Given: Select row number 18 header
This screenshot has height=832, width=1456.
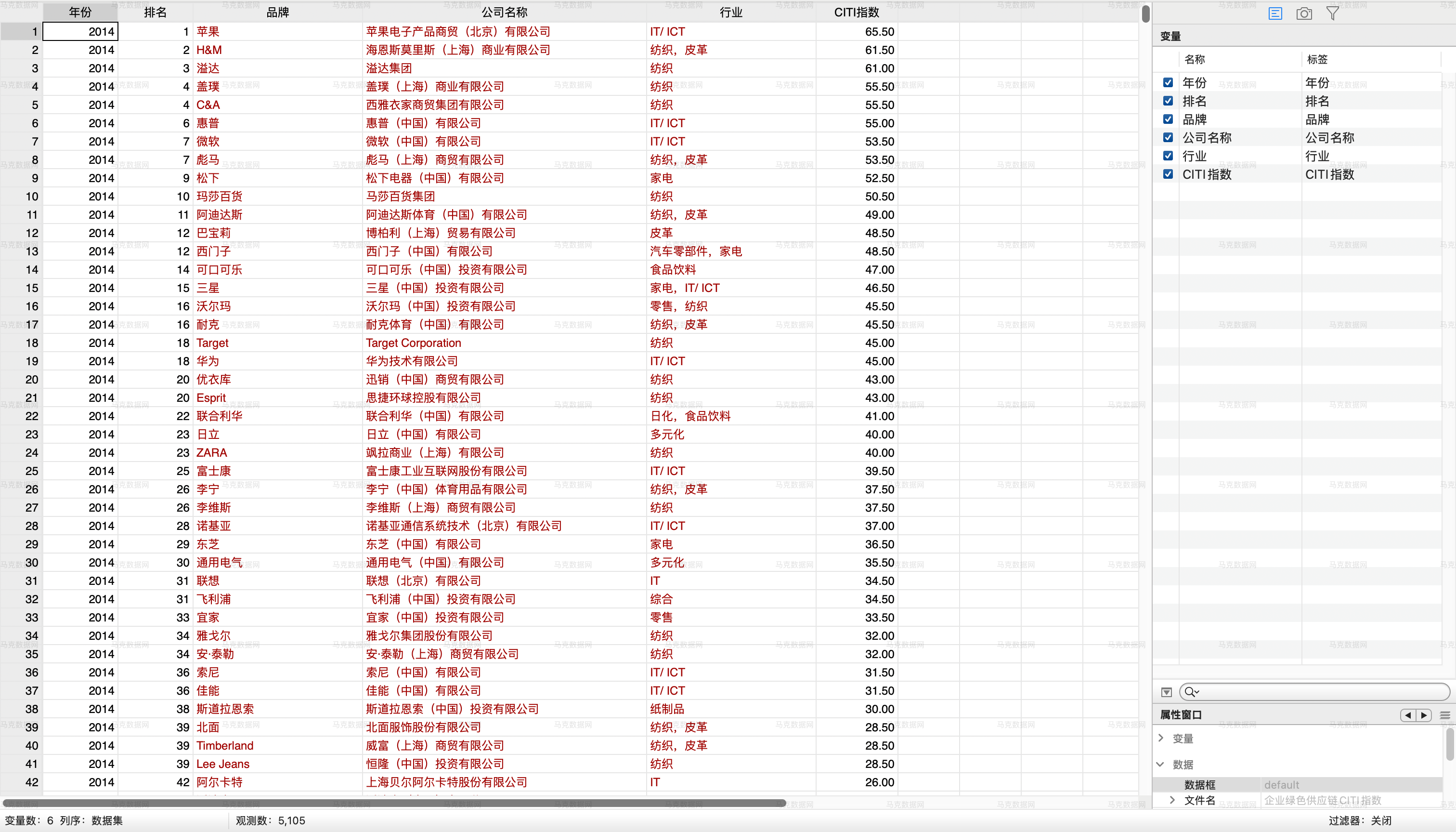Looking at the screenshot, I should click(x=22, y=343).
